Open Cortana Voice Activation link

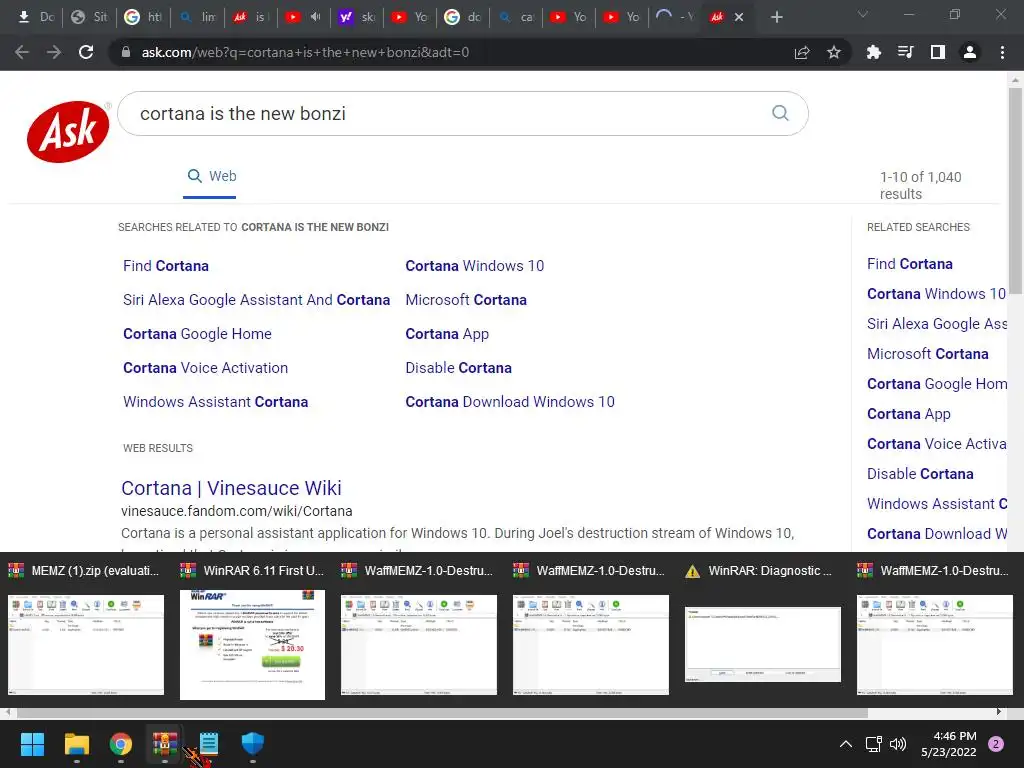tap(206, 368)
